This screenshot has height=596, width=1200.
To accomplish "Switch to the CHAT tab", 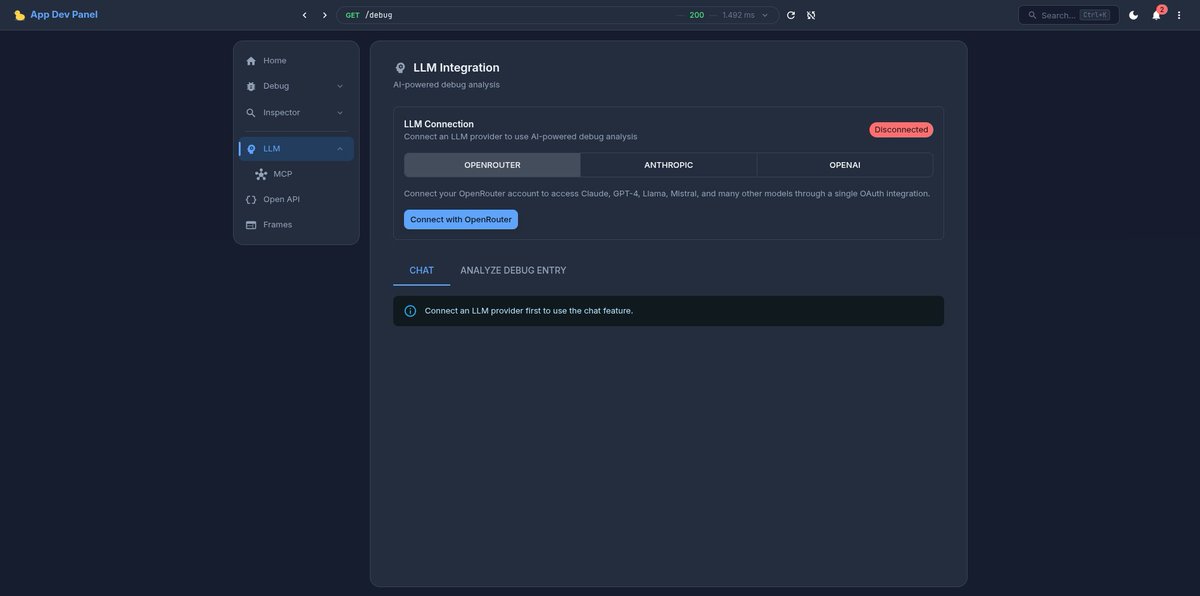I will 422,271.
